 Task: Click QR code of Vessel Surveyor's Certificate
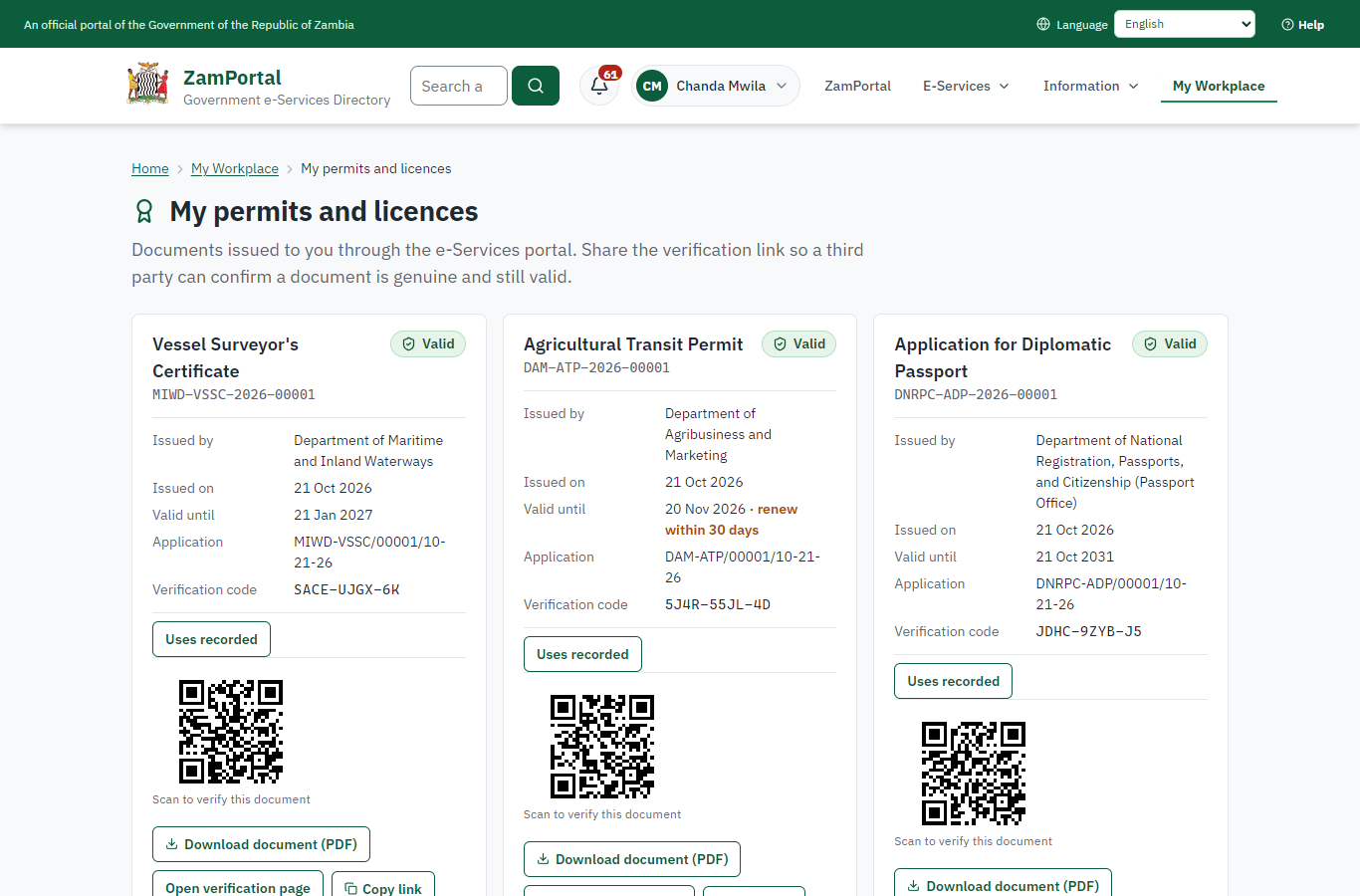[231, 732]
